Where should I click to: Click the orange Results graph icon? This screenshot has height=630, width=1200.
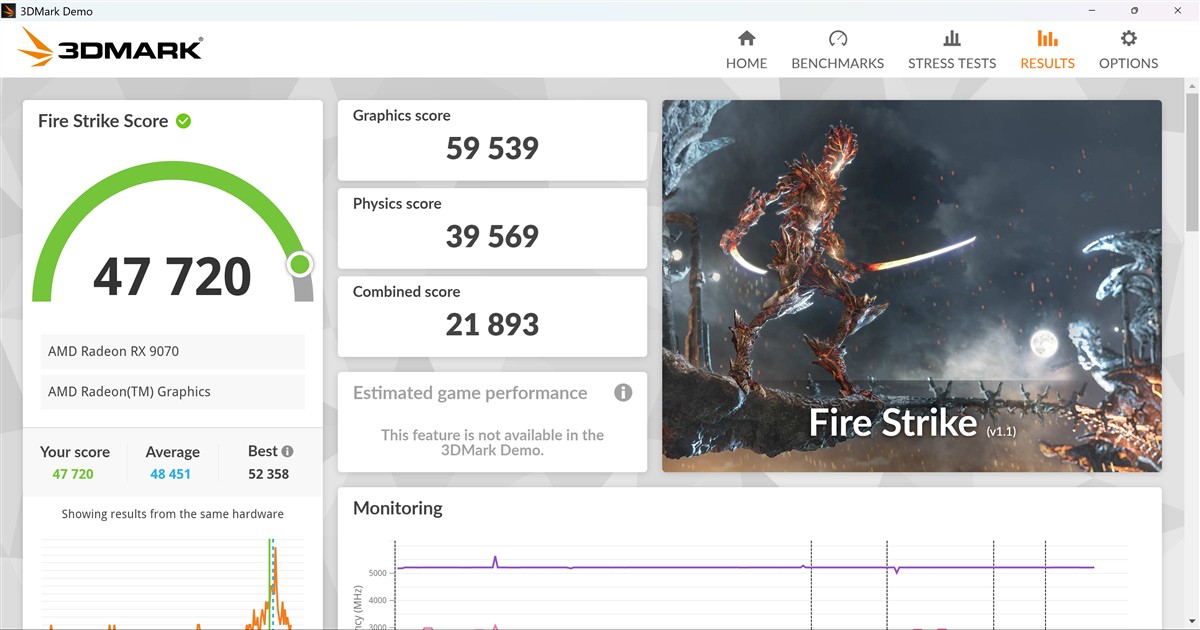coord(1047,39)
